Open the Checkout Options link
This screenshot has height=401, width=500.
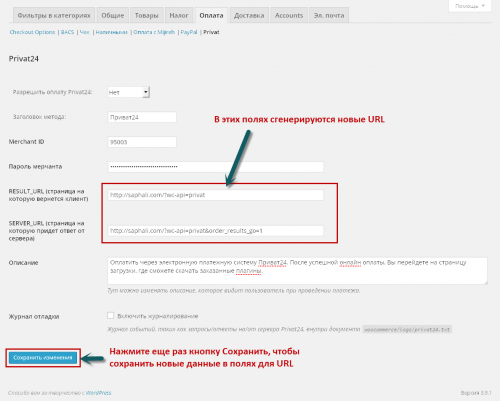click(x=32, y=32)
